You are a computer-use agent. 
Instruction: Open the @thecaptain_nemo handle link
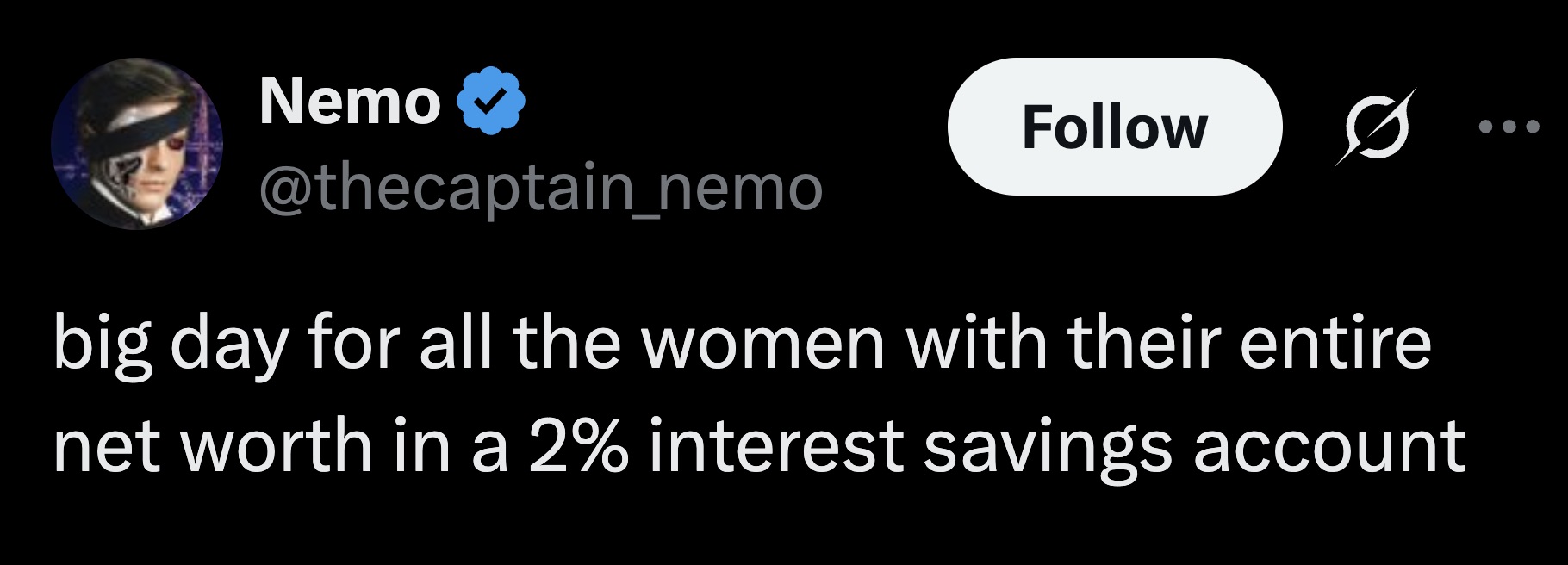click(540, 189)
